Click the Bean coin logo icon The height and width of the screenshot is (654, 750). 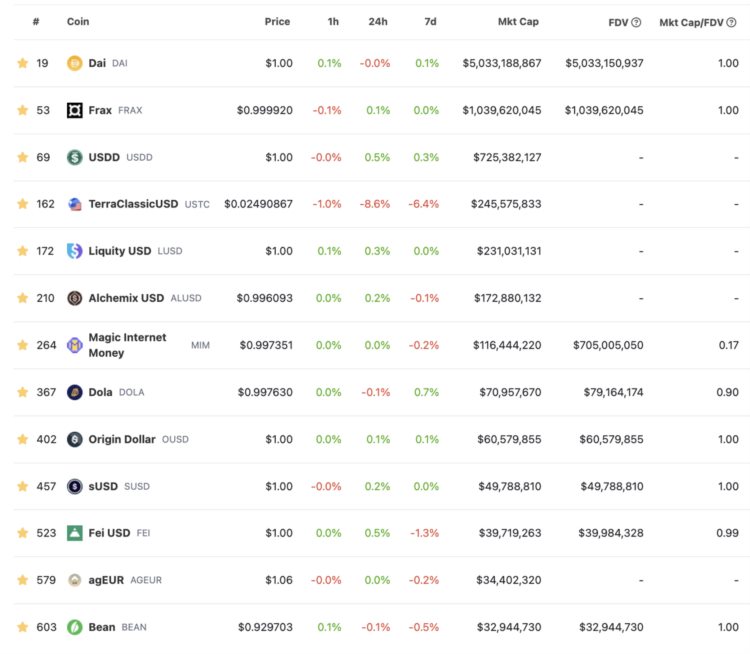point(74,627)
